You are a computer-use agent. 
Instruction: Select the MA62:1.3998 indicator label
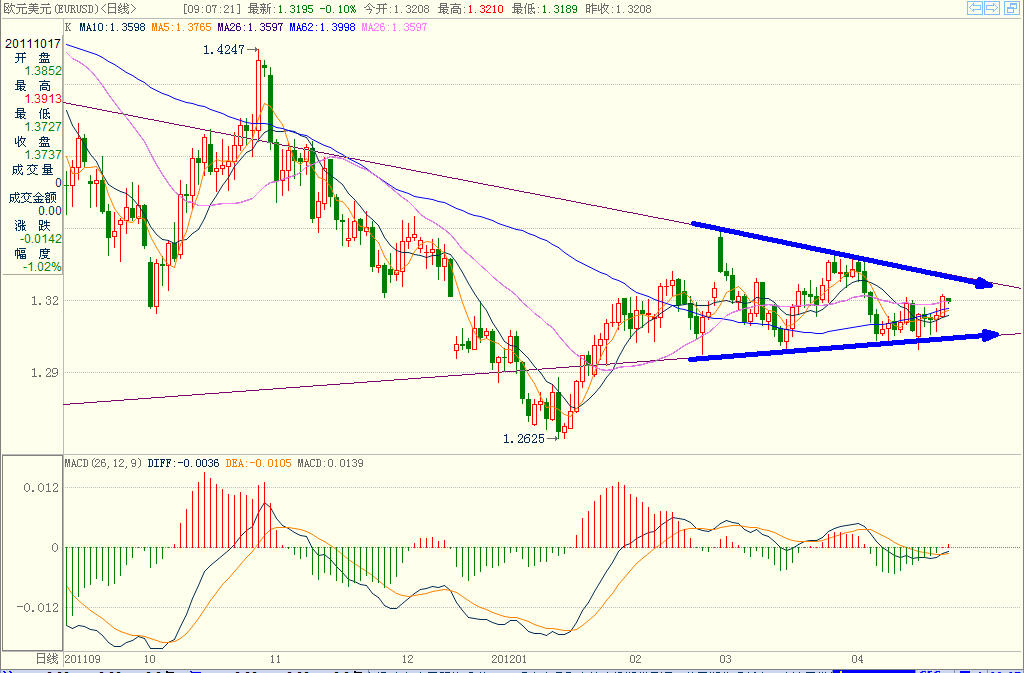pos(323,27)
